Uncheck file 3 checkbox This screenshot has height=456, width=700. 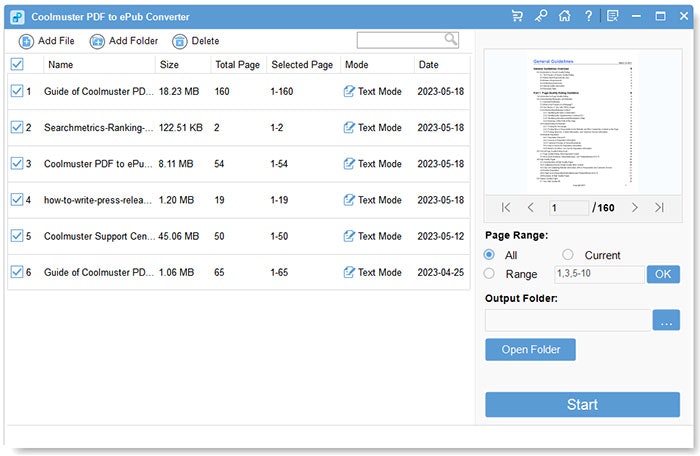point(17,163)
